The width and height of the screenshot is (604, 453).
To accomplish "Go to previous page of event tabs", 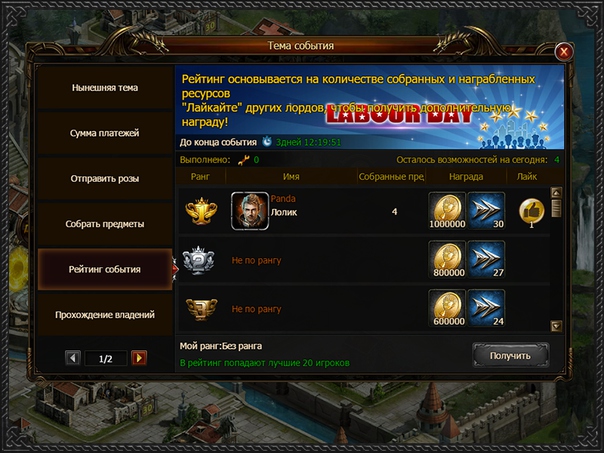I will click(x=73, y=358).
